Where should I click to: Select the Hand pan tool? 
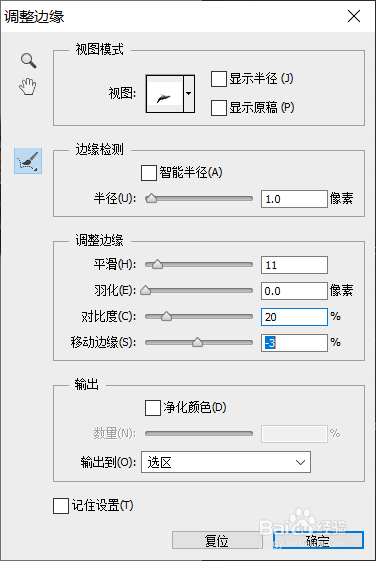[28, 86]
